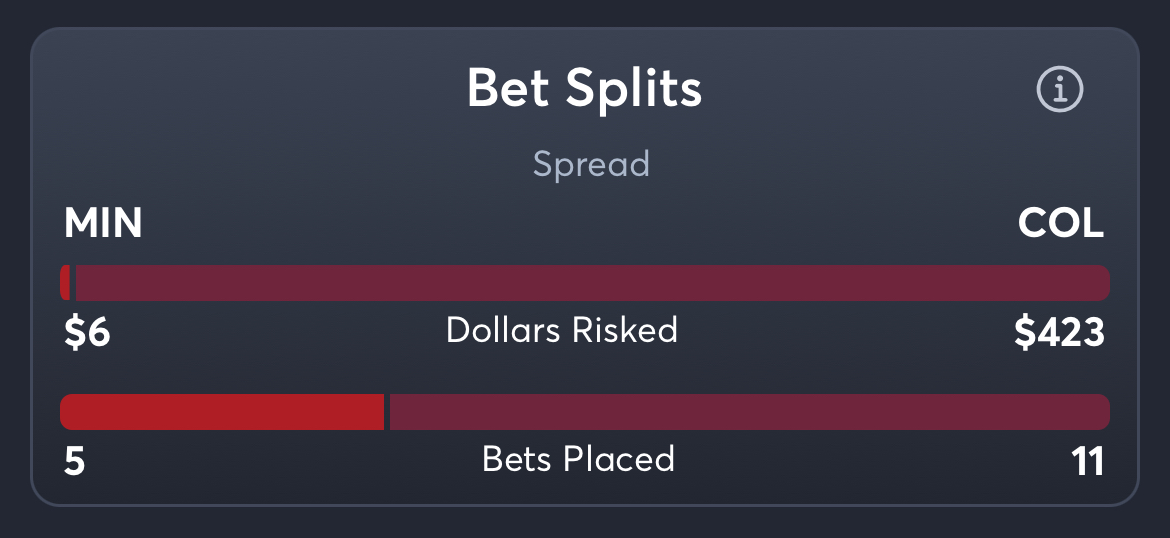Screen dimensions: 1170x538
Task: Click the divider gap in Dollars Risked bar
Action: click(73, 283)
